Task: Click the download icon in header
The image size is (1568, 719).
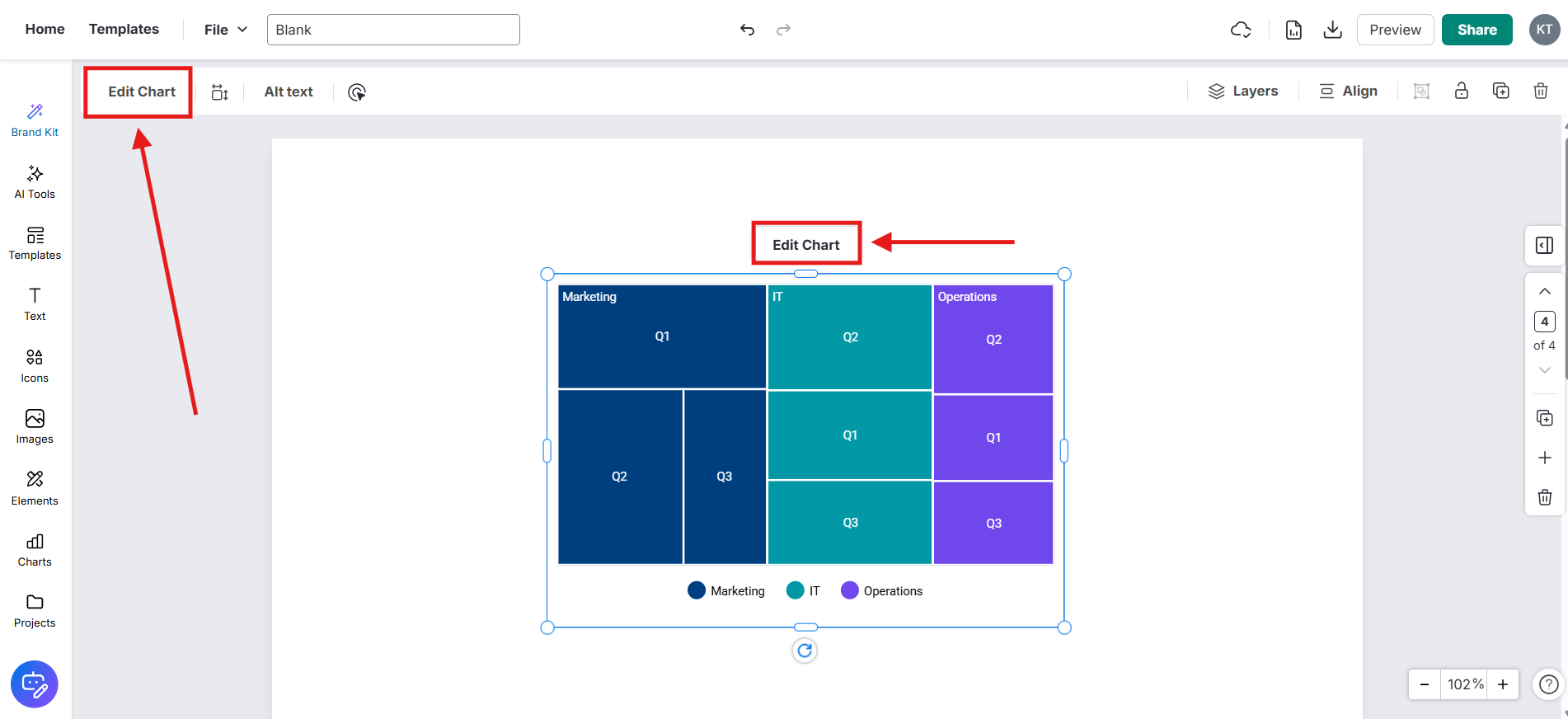Action: (1332, 30)
